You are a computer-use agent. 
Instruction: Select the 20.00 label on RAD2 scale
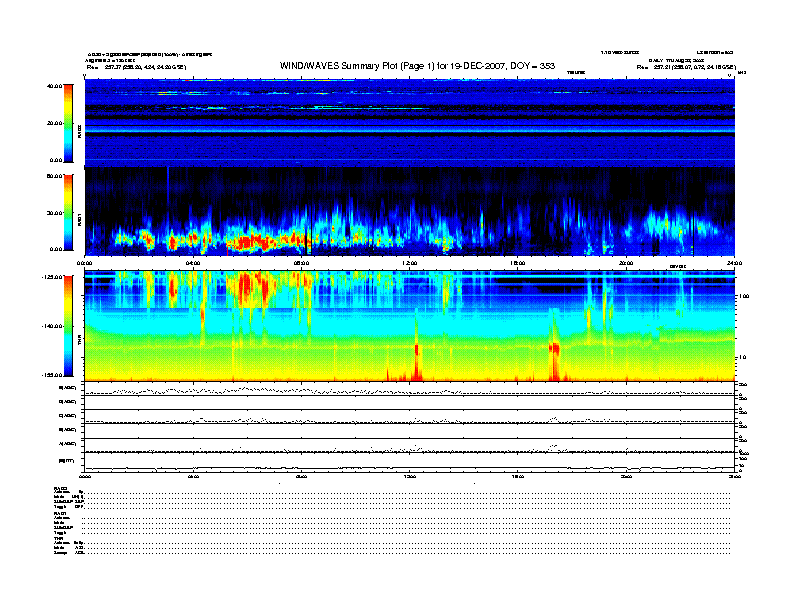coord(54,123)
